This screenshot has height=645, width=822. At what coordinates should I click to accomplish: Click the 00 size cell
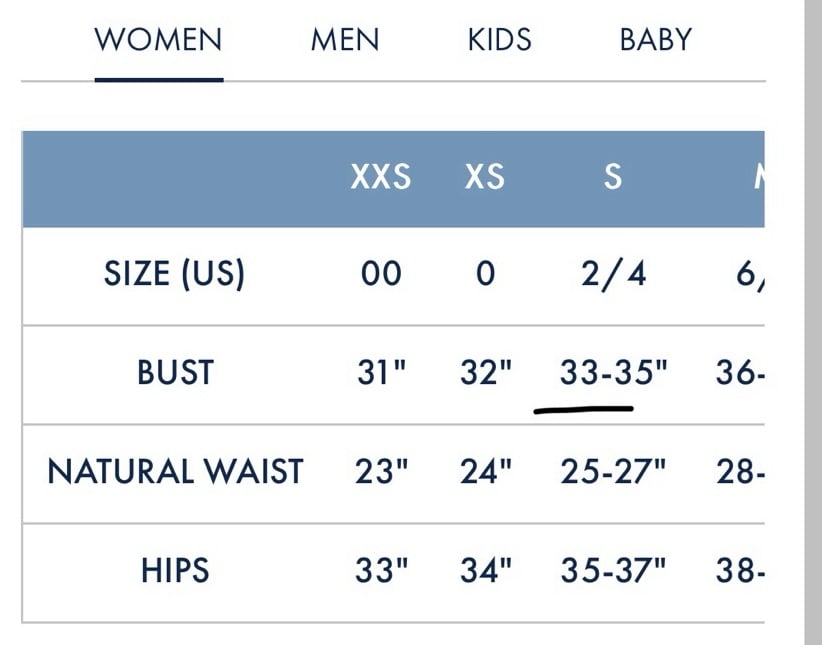tap(381, 274)
